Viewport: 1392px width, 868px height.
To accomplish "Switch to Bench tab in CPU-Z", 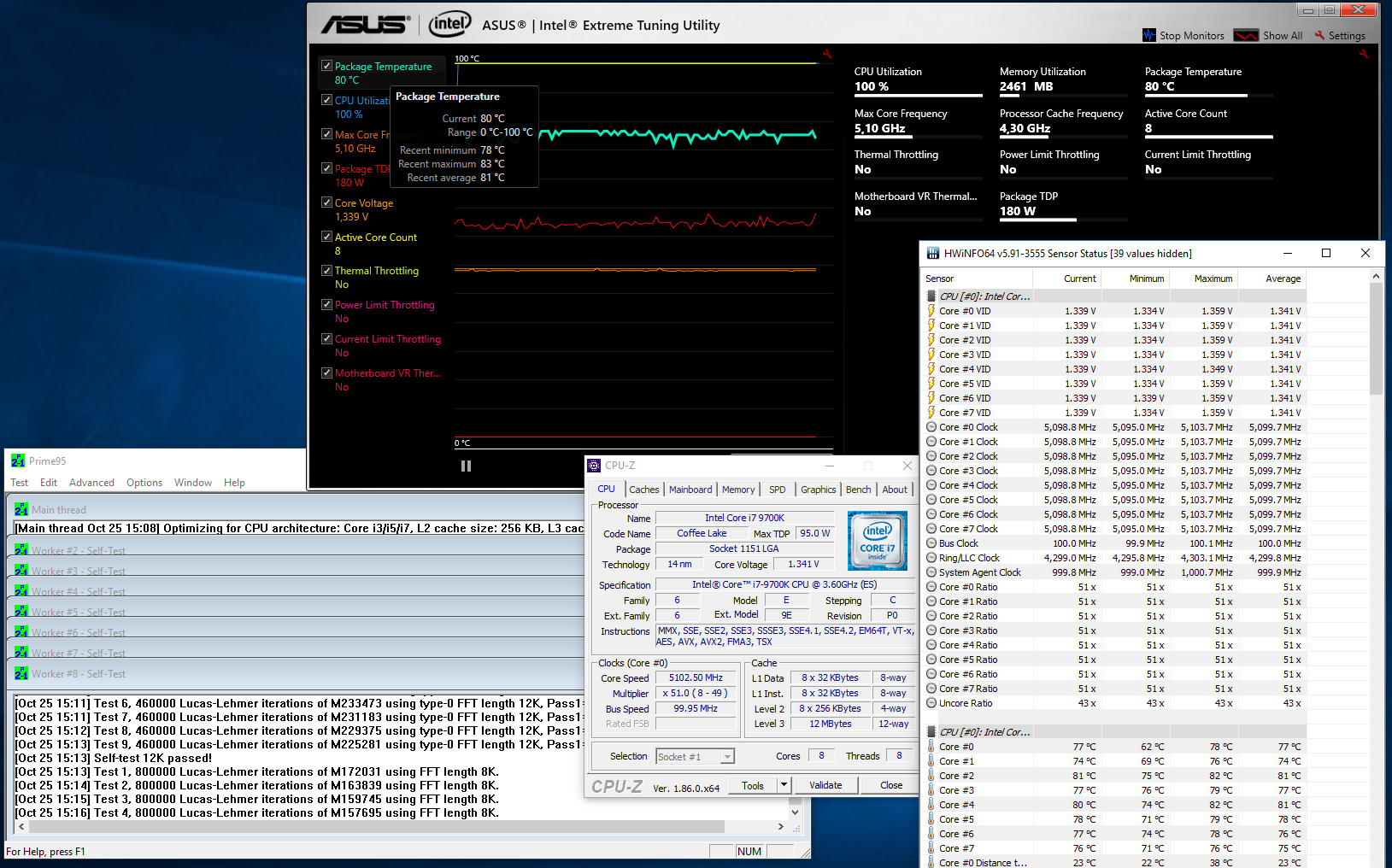I will (859, 490).
